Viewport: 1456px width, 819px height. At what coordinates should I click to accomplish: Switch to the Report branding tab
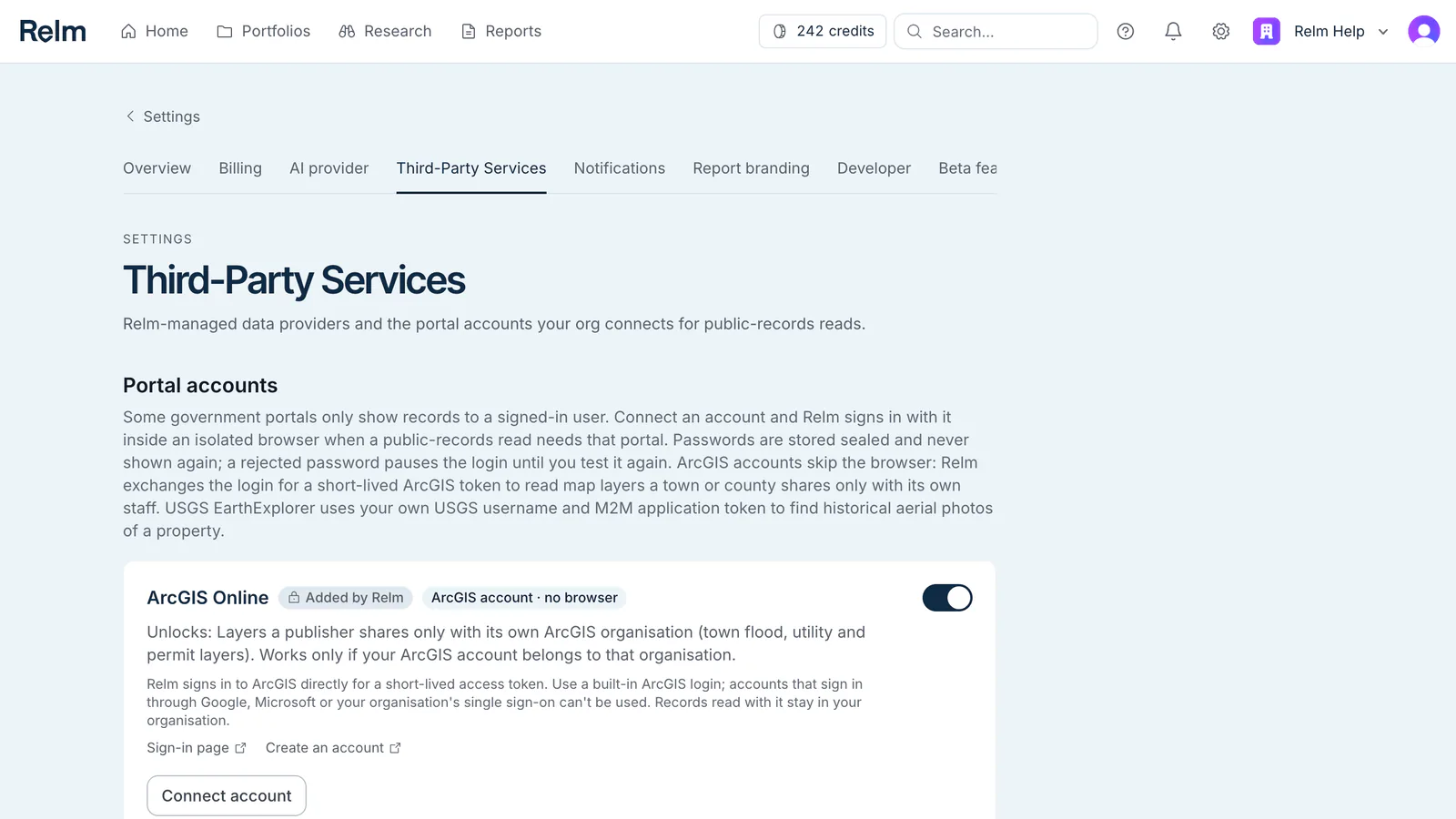(752, 168)
